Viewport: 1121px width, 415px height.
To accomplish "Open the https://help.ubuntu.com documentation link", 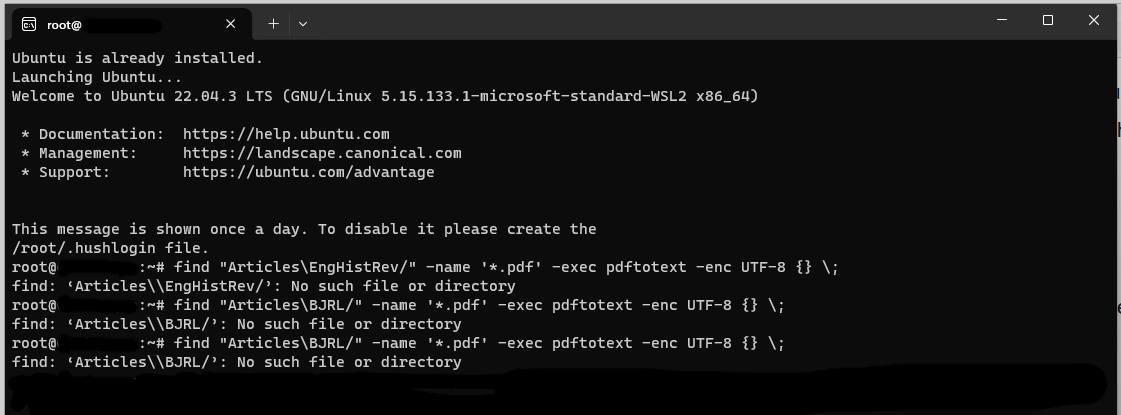I will [x=286, y=135].
